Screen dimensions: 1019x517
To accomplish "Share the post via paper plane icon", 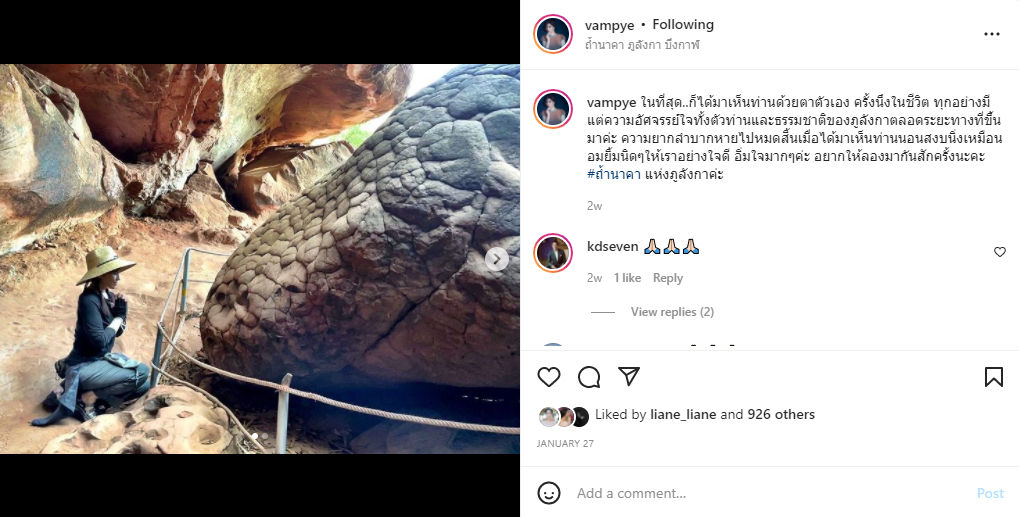I will (629, 377).
